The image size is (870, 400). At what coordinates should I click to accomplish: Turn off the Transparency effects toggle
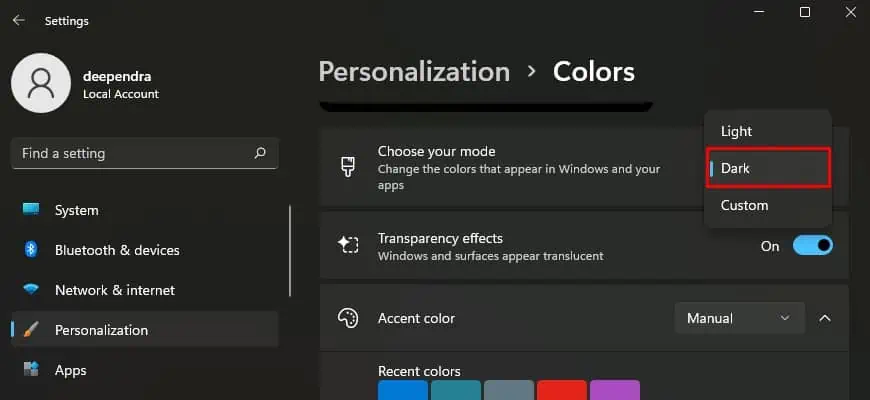(x=813, y=245)
